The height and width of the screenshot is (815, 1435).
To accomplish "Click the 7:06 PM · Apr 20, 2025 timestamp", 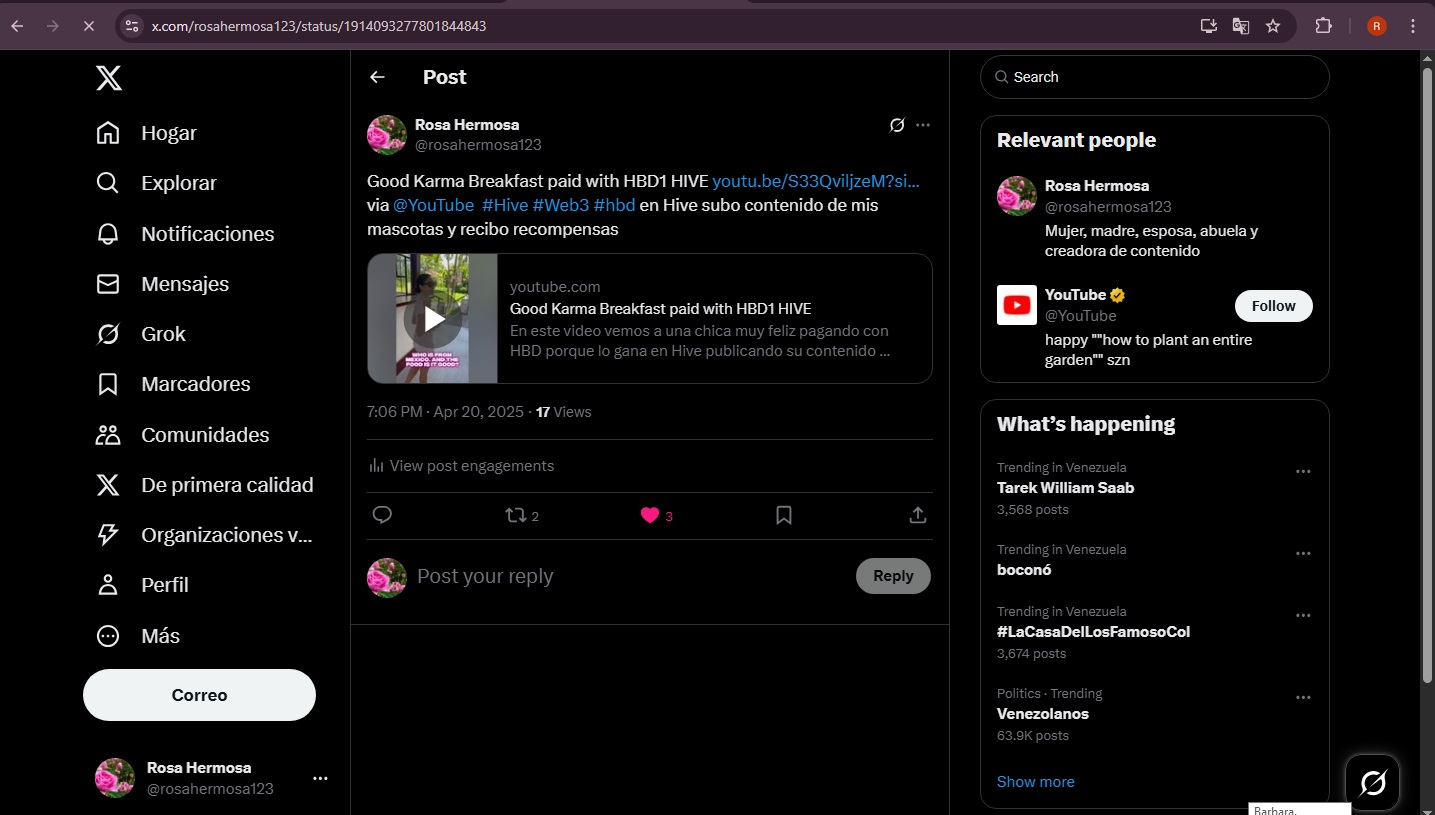I will point(445,412).
